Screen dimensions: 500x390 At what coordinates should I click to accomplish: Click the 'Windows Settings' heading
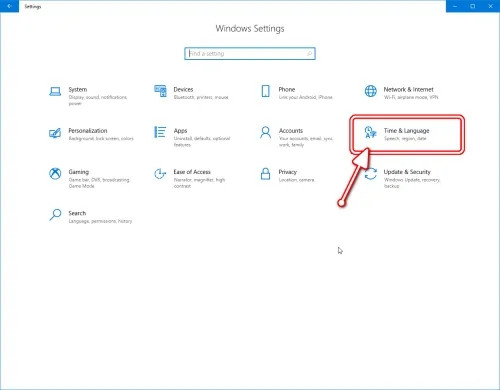(x=250, y=29)
